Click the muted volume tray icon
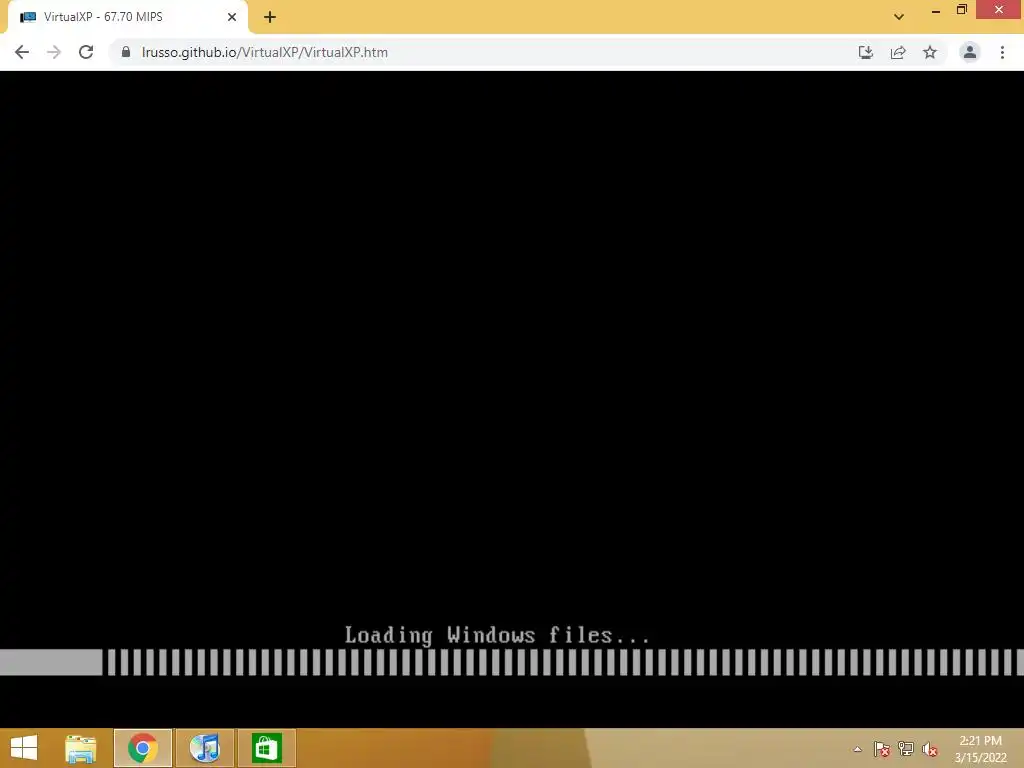Image resolution: width=1024 pixels, height=768 pixels. pyautogui.click(x=930, y=749)
